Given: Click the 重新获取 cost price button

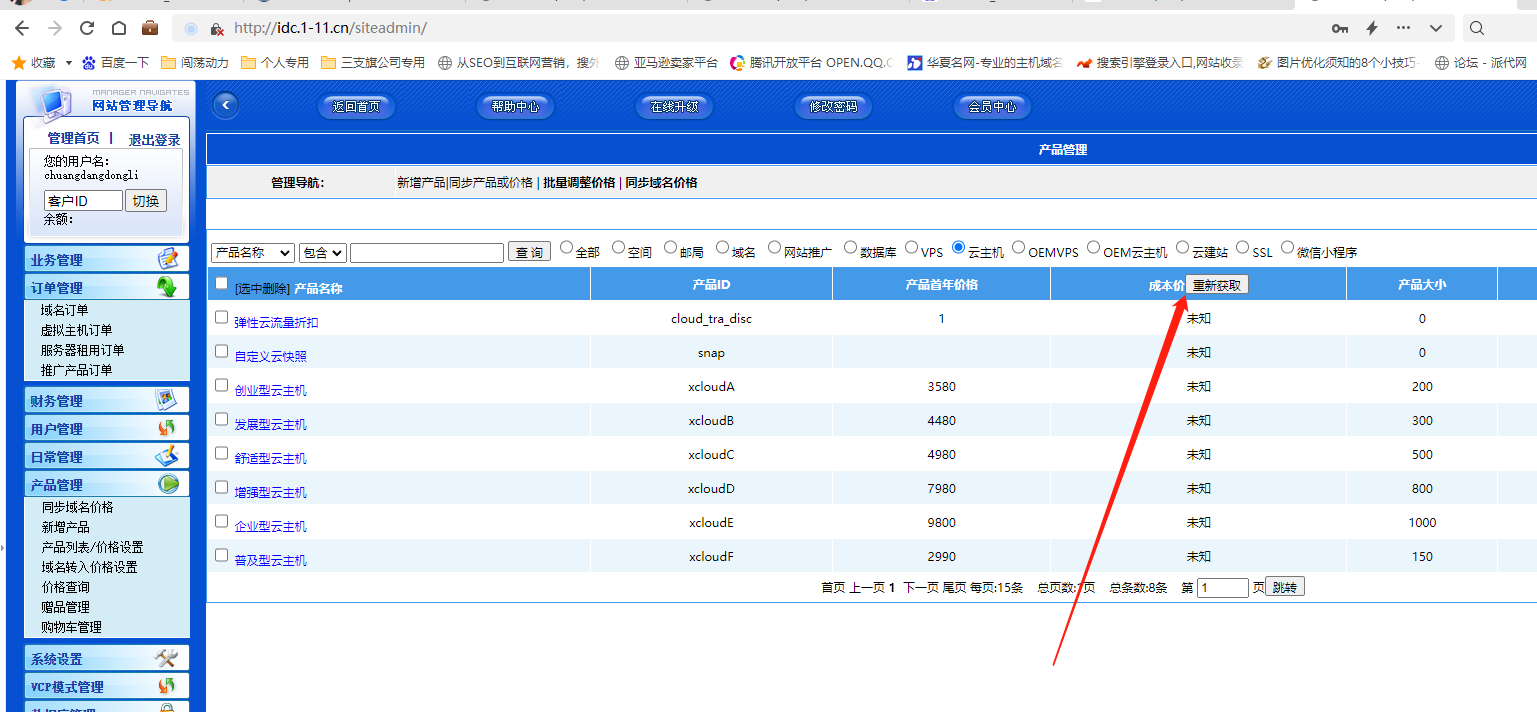Looking at the screenshot, I should (x=1217, y=285).
